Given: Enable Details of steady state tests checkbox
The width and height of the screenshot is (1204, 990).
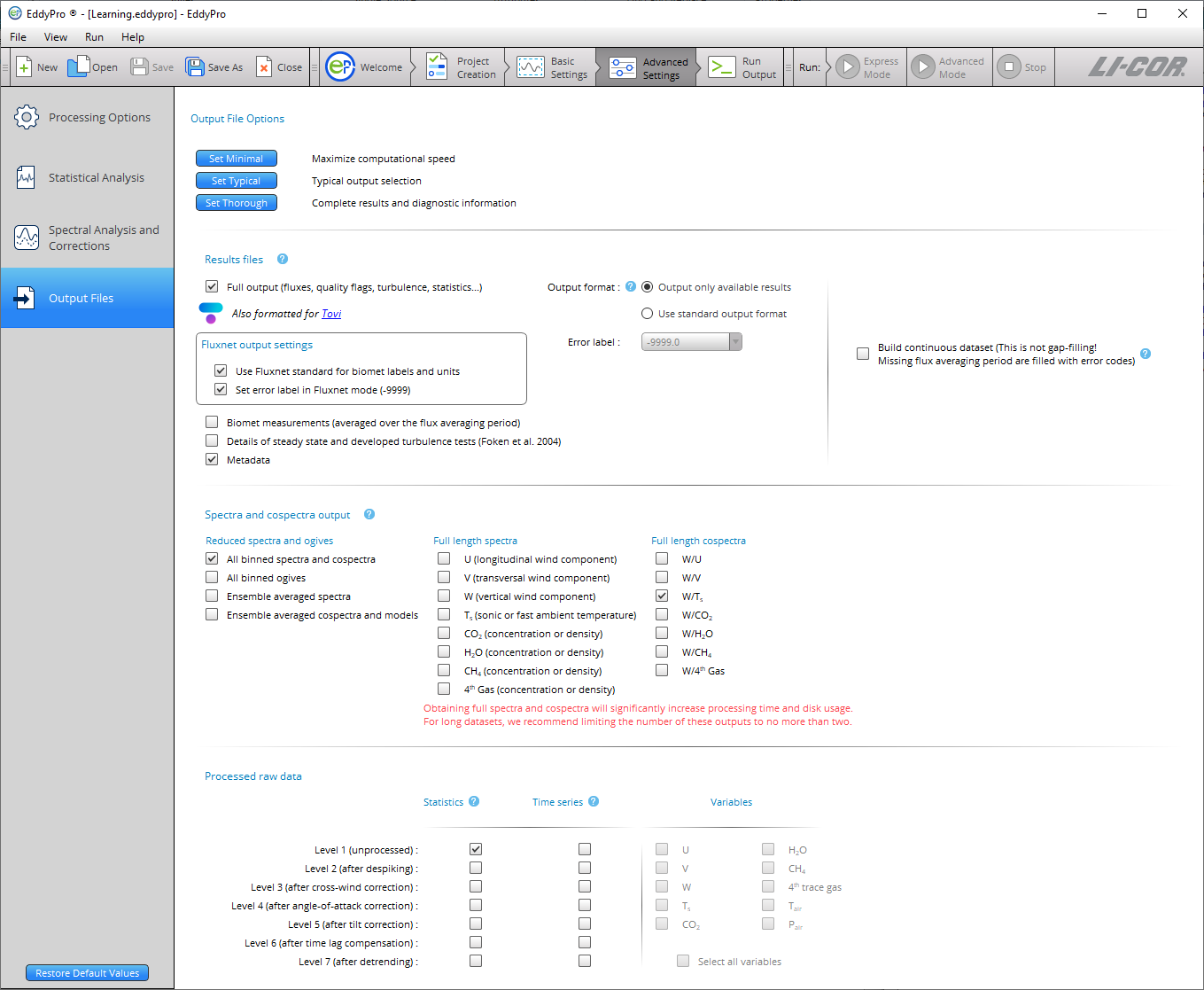Looking at the screenshot, I should coord(212,440).
